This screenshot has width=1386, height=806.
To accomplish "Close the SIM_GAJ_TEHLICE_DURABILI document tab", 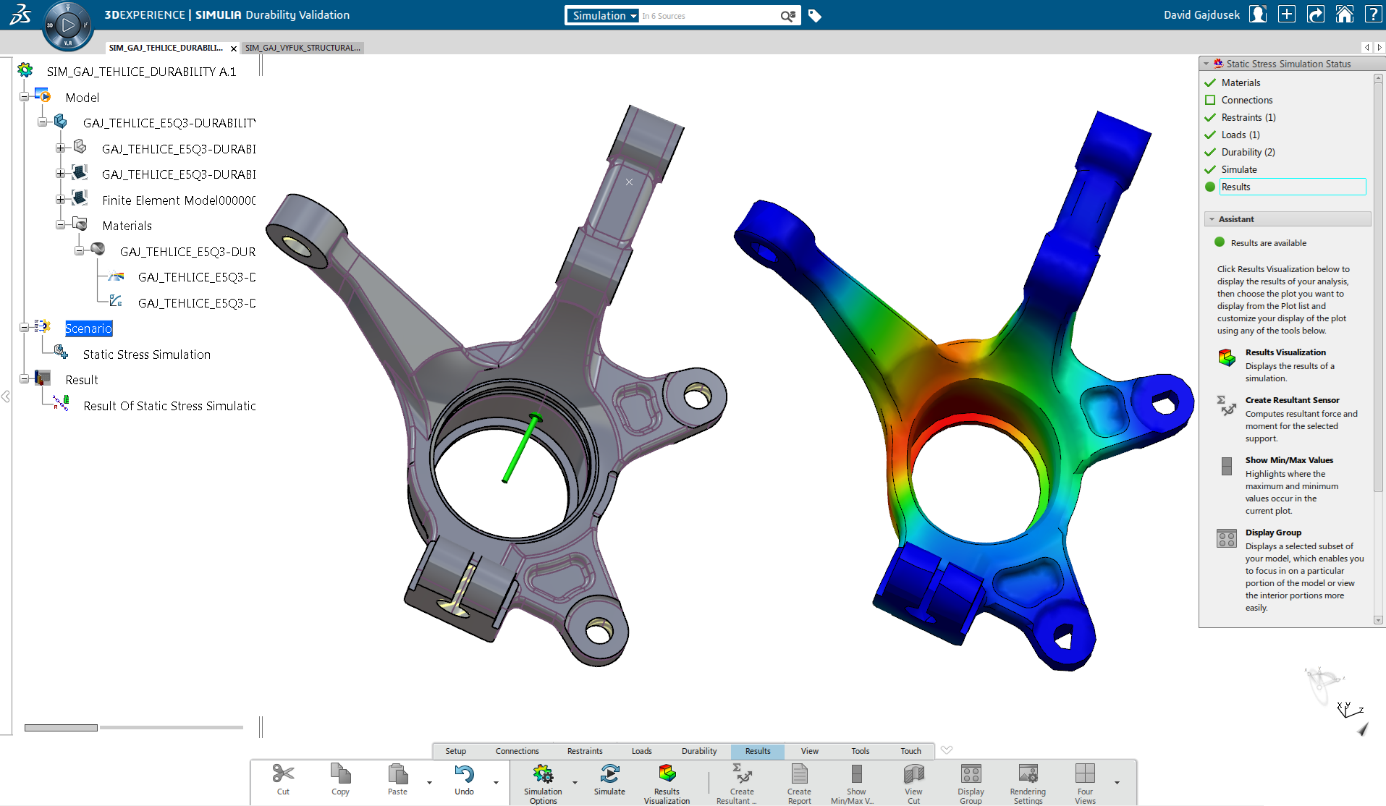I will pos(234,48).
